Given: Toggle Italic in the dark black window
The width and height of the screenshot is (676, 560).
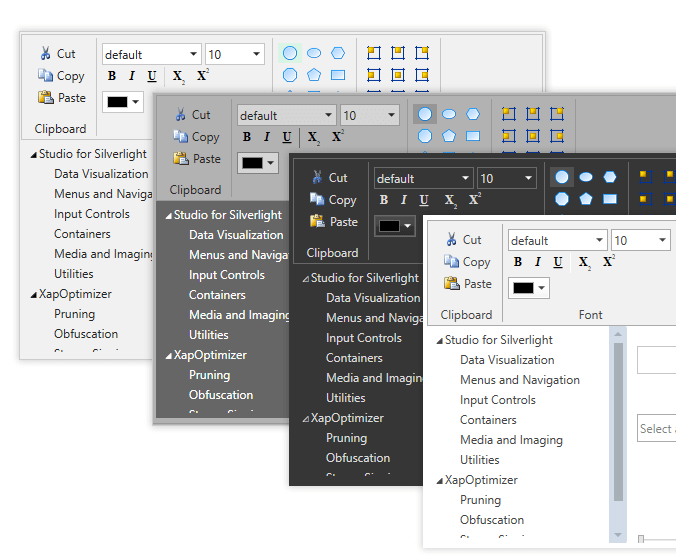Looking at the screenshot, I should click(x=403, y=200).
